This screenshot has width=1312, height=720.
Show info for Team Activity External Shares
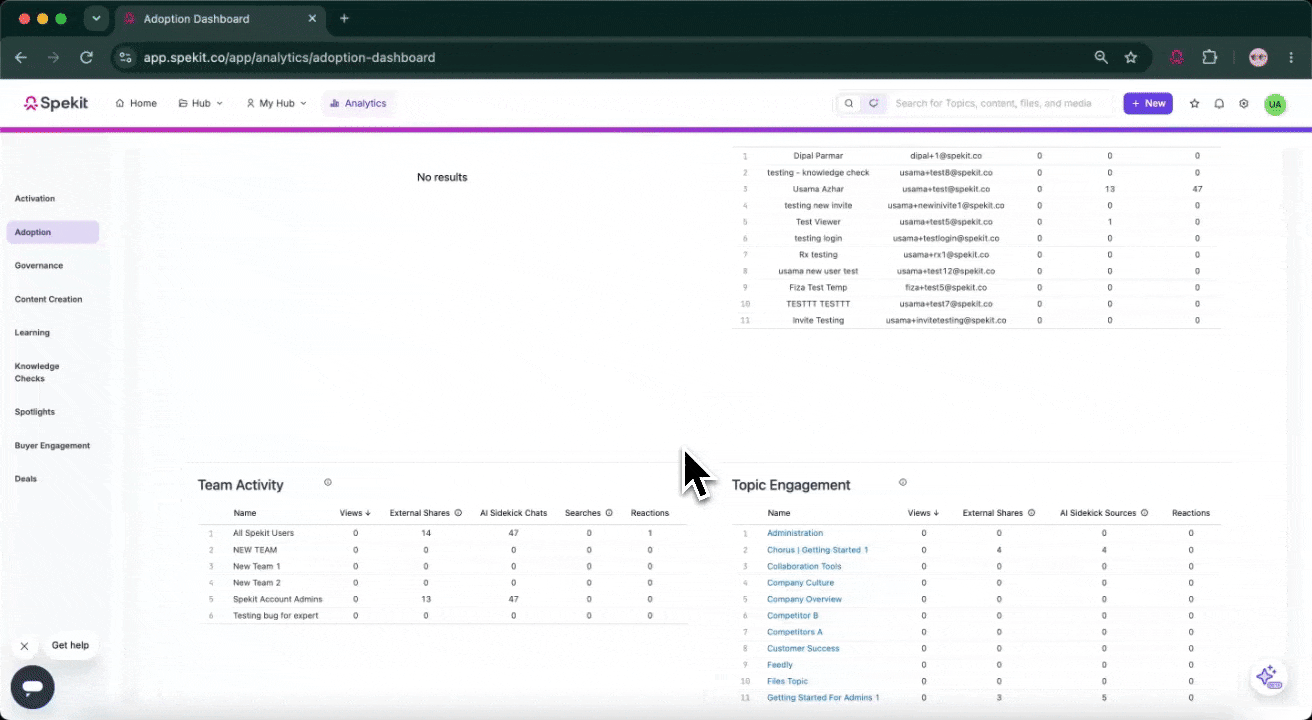coord(458,513)
